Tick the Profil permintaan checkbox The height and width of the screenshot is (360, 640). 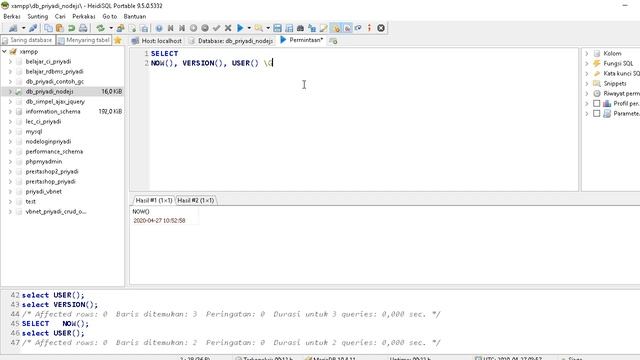[596, 104]
